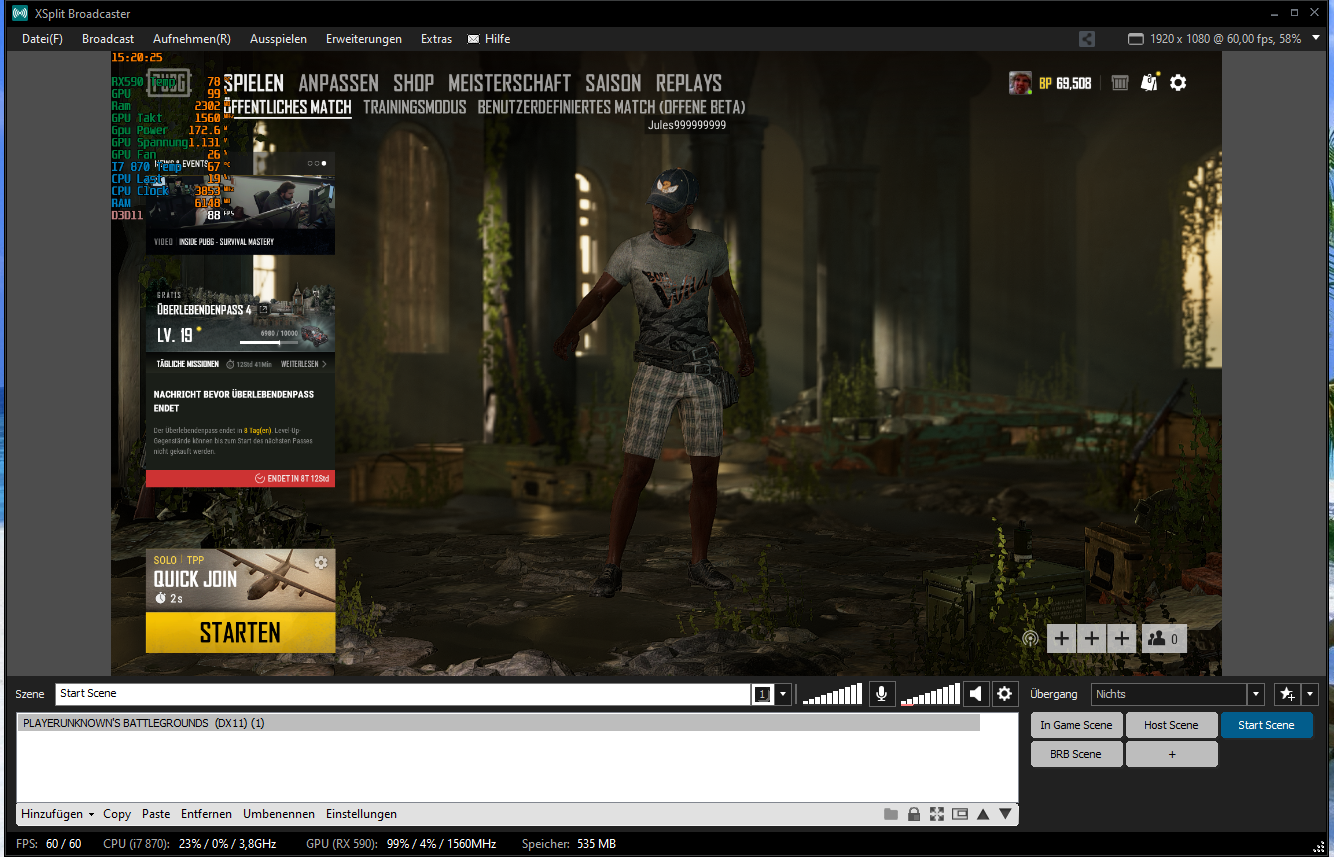The height and width of the screenshot is (857, 1334).
Task: Fit source to screen with expand-arrows icon
Action: click(937, 814)
